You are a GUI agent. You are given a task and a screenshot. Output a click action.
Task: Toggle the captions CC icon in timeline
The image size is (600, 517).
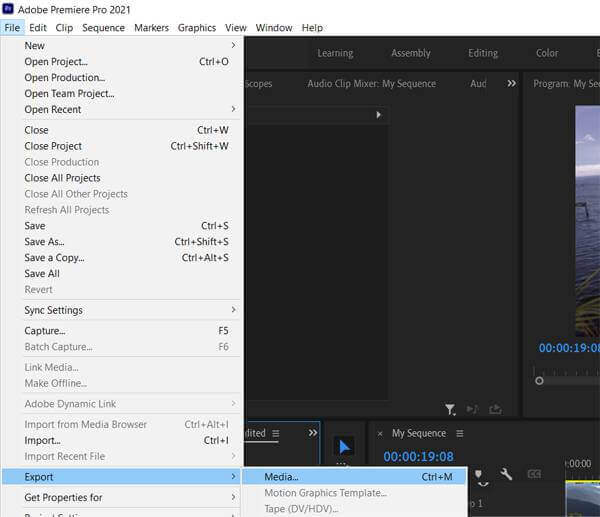click(x=534, y=475)
